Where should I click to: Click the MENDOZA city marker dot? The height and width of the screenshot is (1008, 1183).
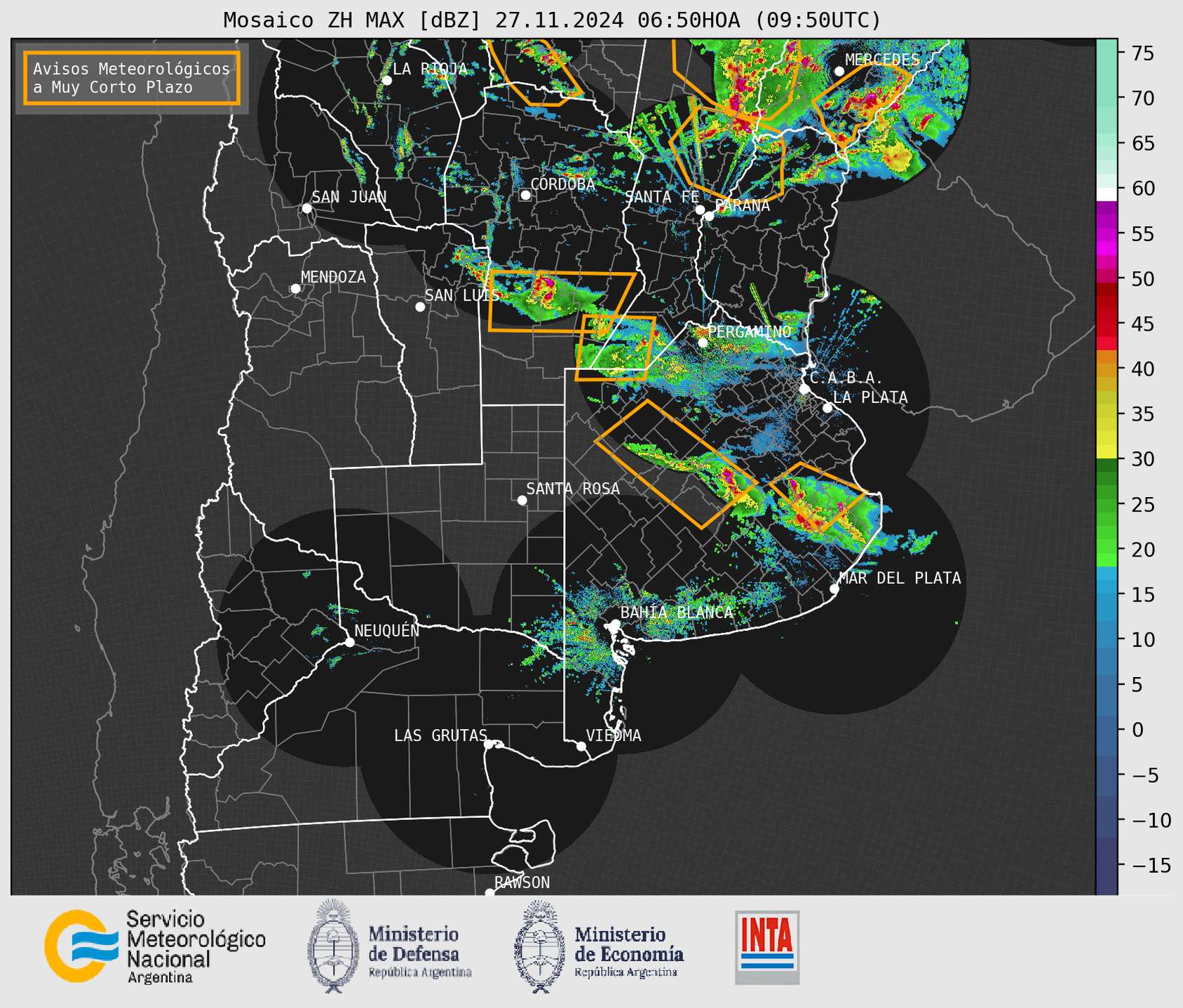pyautogui.click(x=295, y=289)
